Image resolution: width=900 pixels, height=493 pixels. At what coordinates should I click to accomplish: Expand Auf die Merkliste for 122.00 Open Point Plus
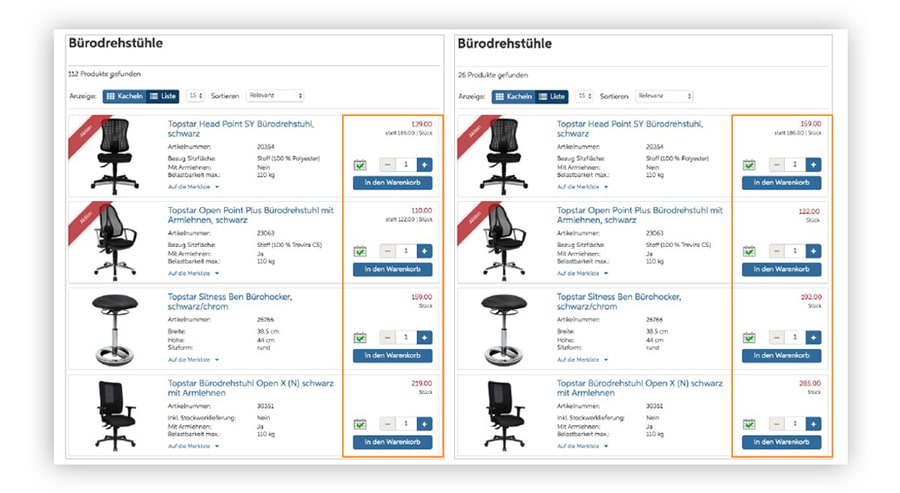583,273
